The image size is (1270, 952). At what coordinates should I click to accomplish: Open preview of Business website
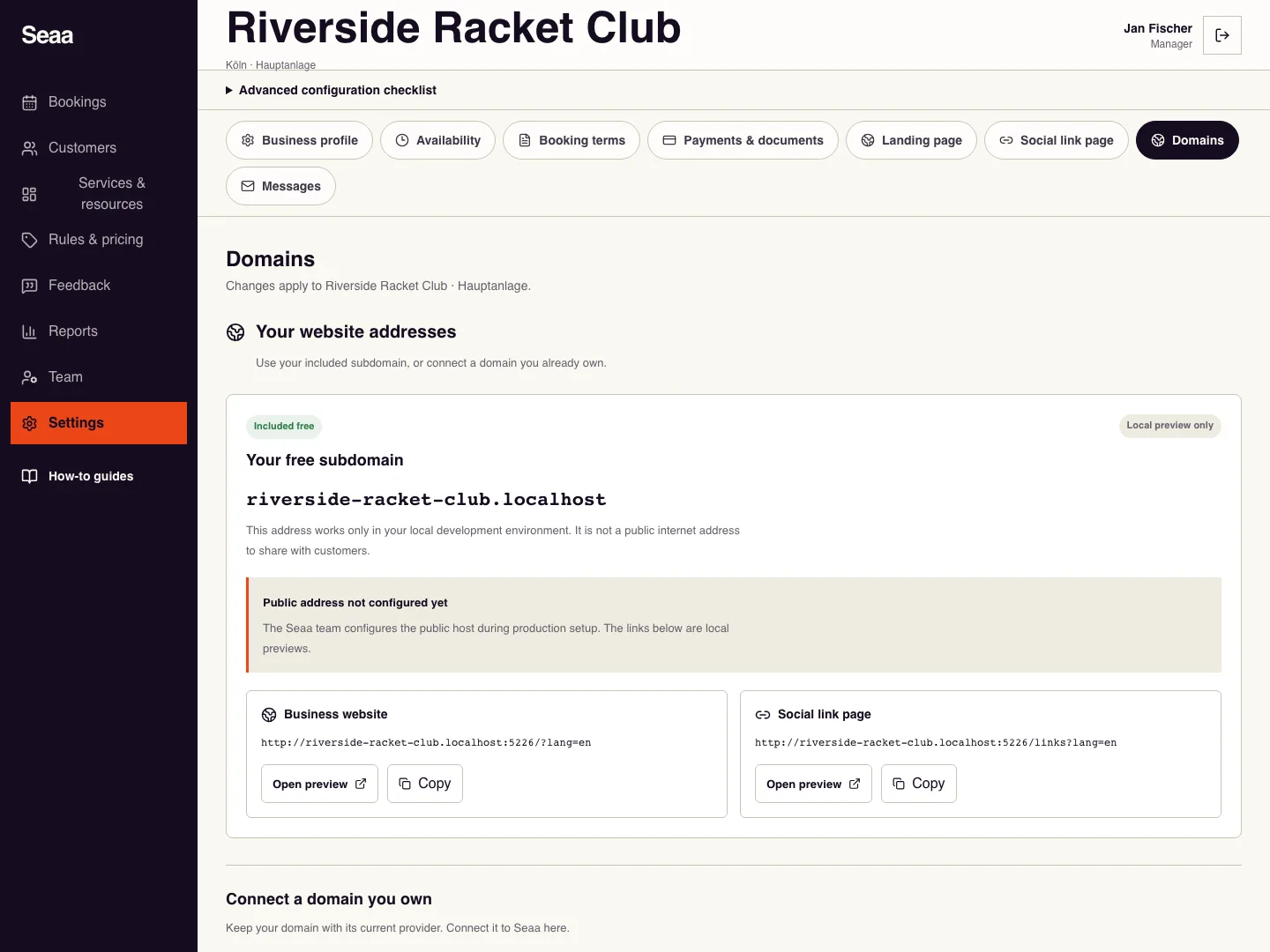319,784
